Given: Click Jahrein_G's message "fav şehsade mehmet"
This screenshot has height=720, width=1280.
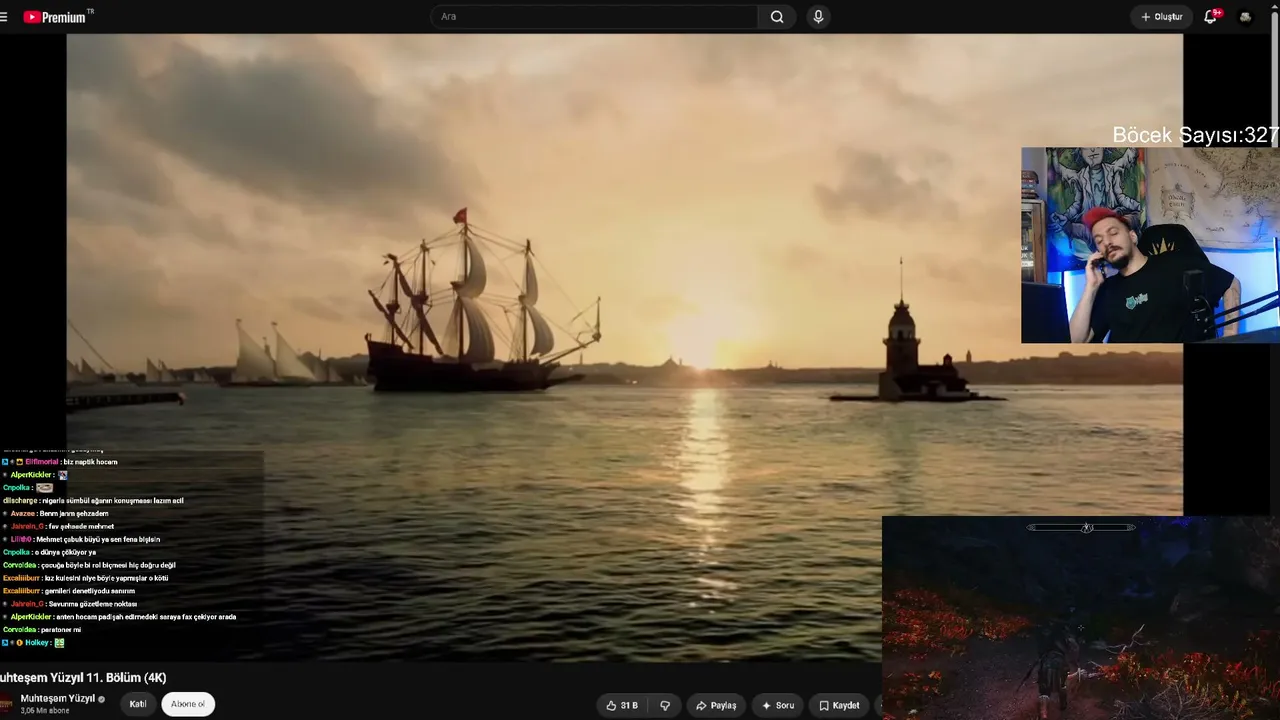Looking at the screenshot, I should pos(81,527).
